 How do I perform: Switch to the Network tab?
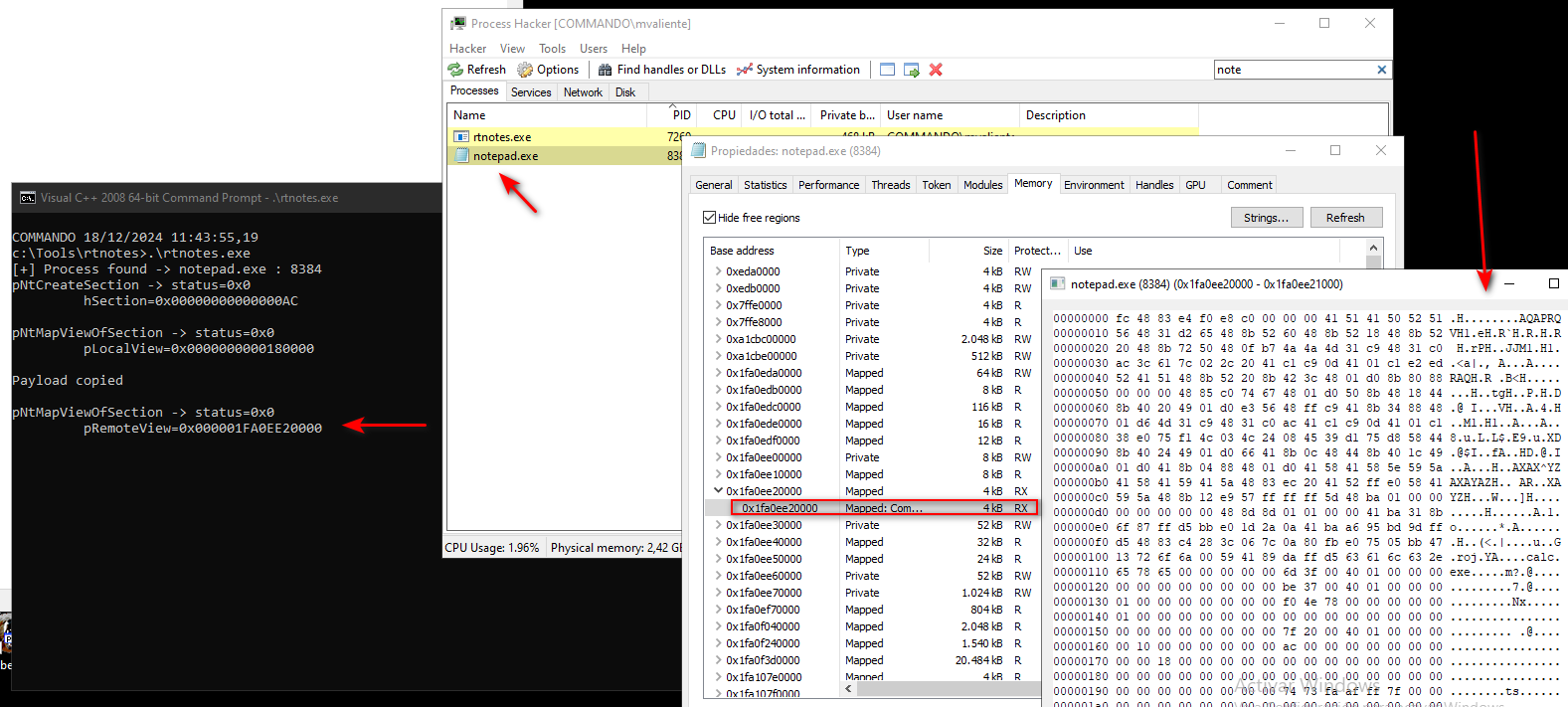click(583, 92)
